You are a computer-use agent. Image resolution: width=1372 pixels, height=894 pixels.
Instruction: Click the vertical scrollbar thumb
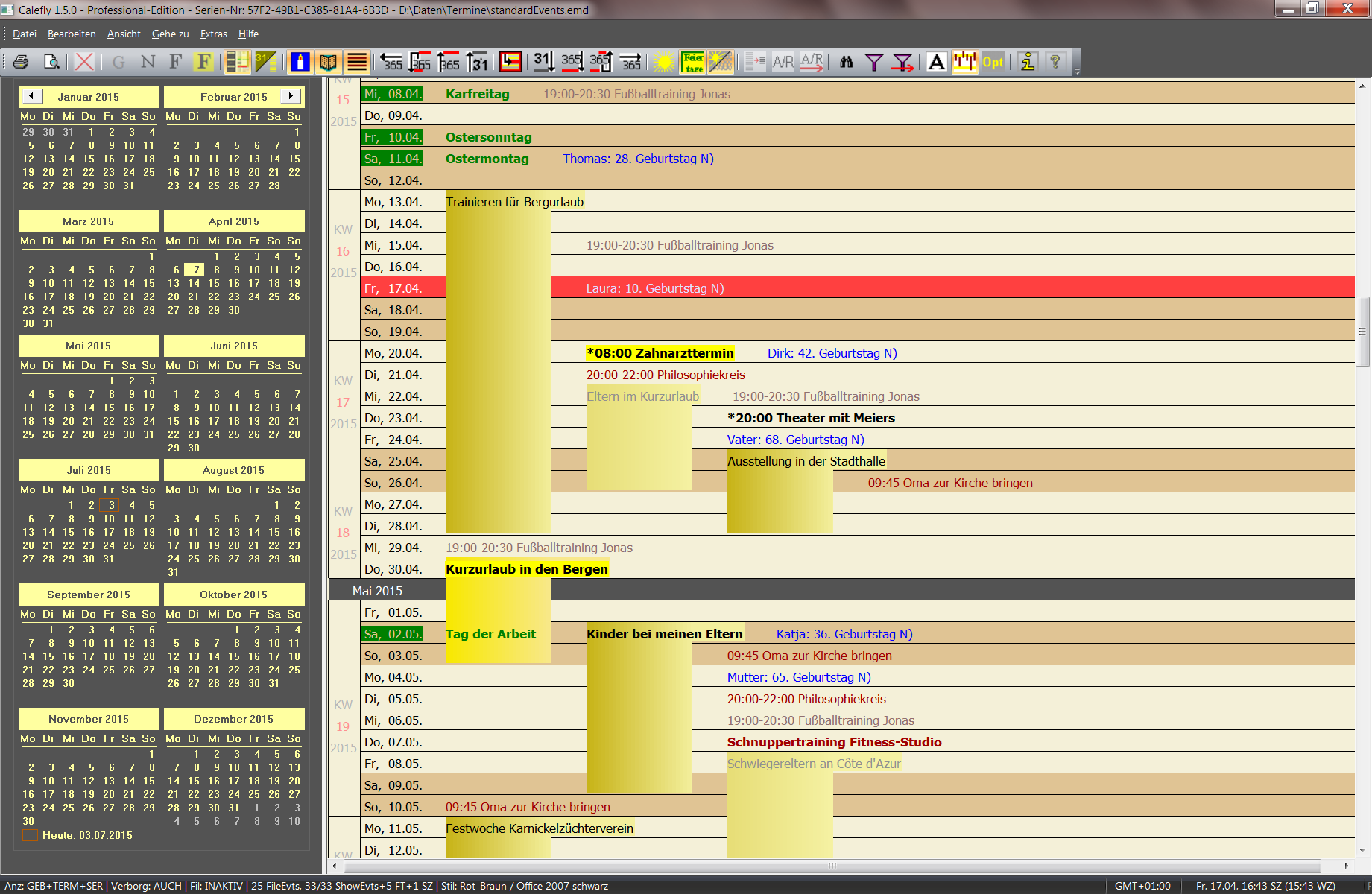coord(1363,332)
